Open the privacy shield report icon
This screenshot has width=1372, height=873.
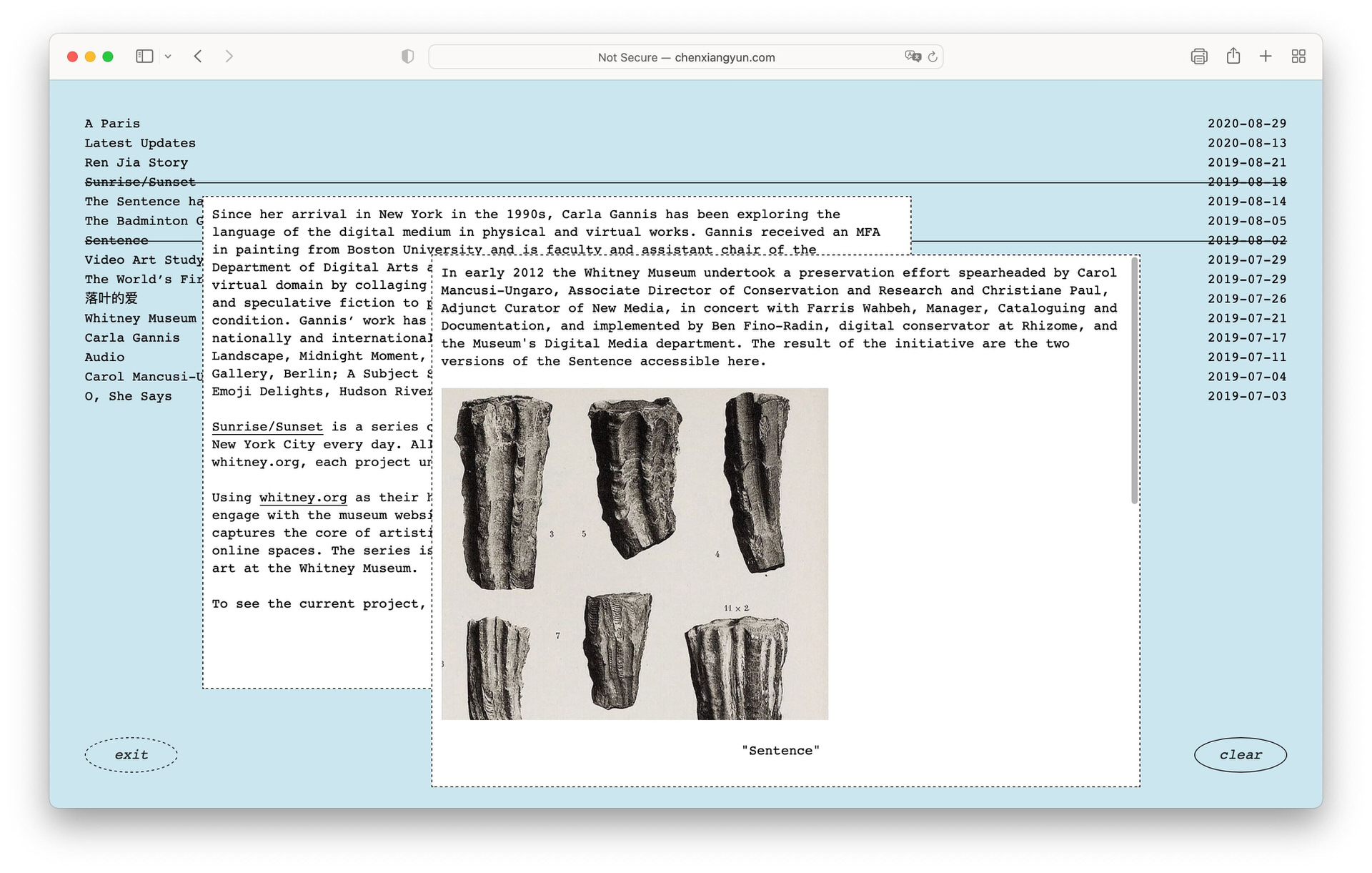(407, 56)
